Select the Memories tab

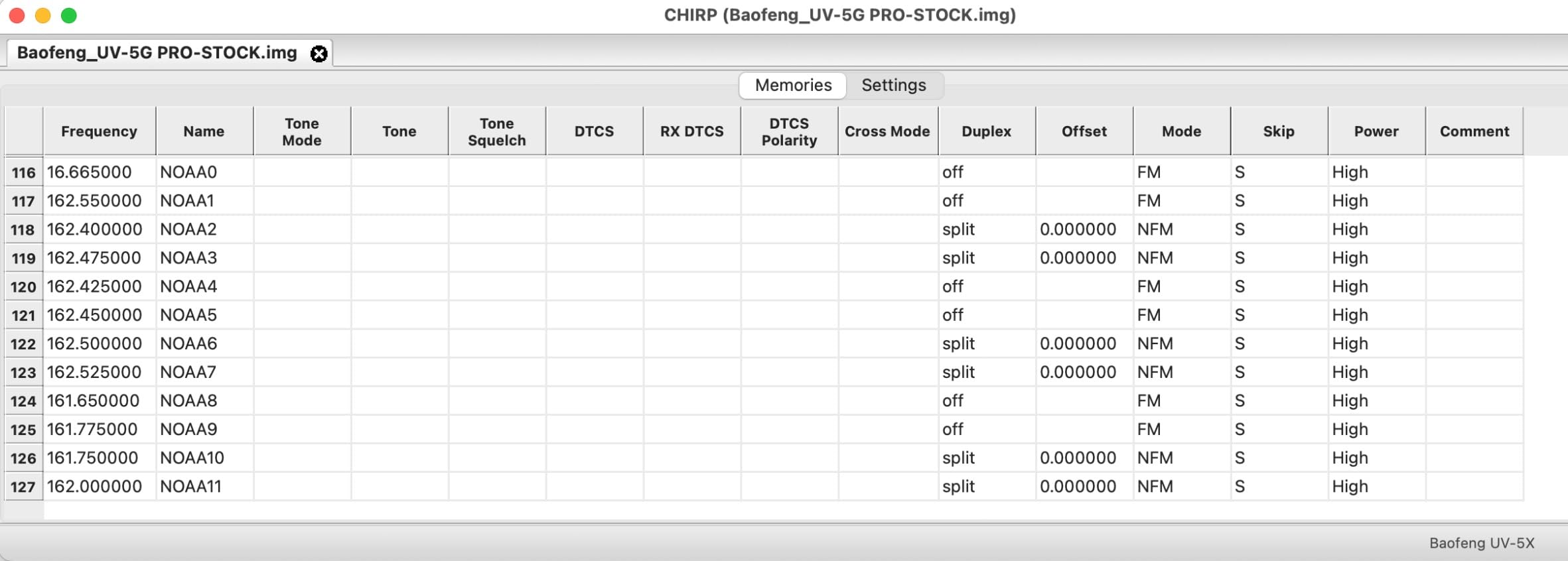pos(793,86)
